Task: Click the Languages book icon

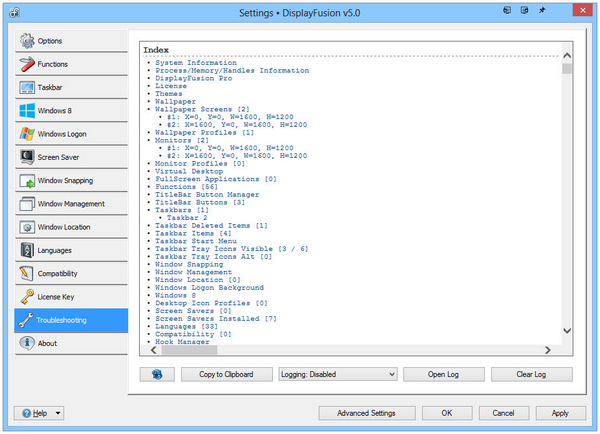Action: click(27, 250)
